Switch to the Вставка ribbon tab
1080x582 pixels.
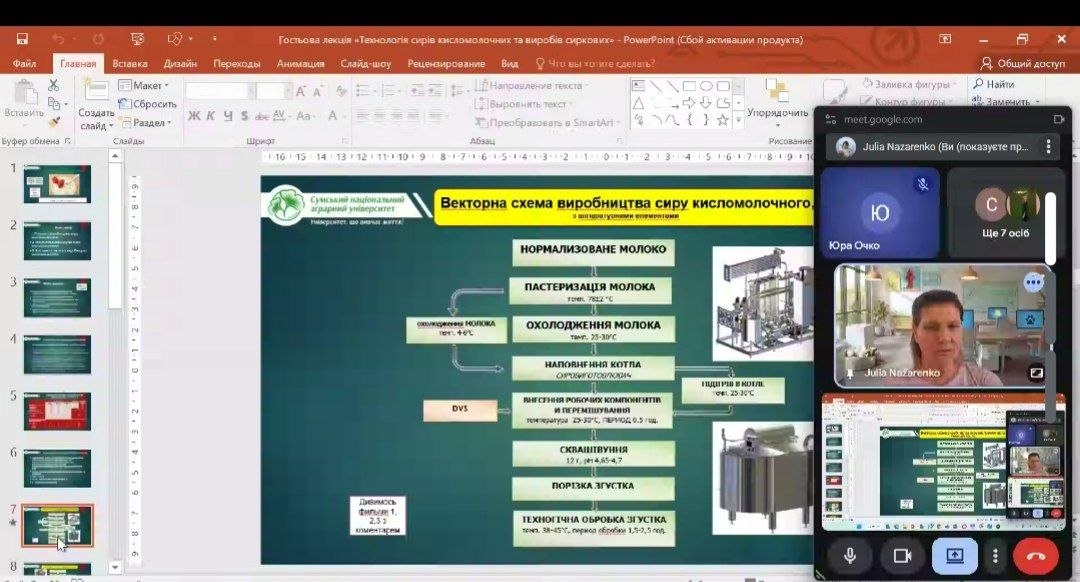(x=129, y=63)
